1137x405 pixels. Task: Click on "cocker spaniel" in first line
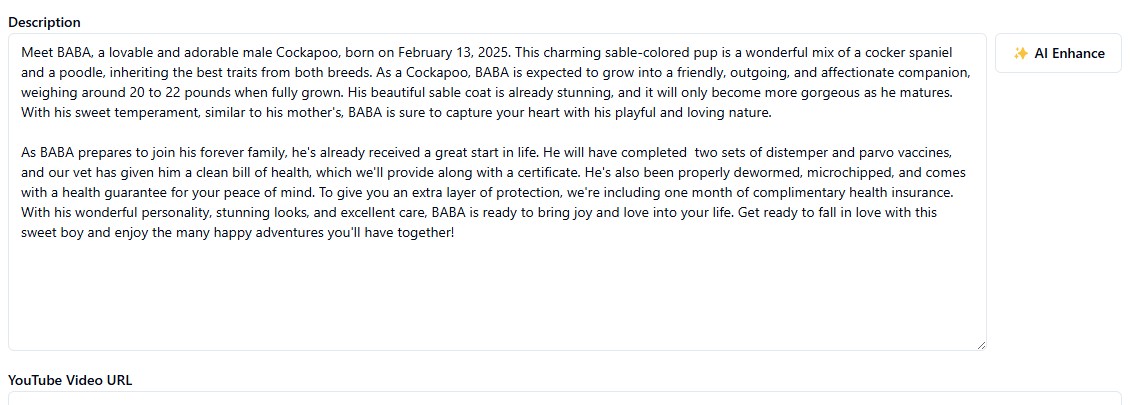[909, 53]
